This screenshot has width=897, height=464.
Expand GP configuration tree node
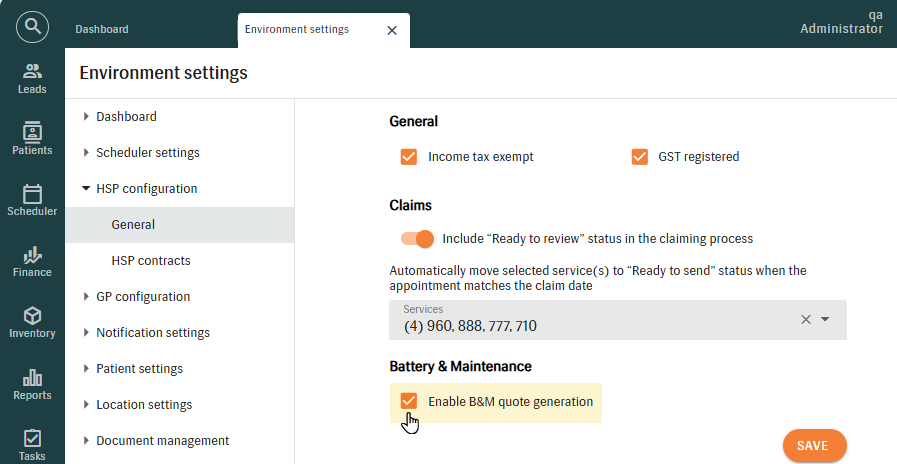[x=86, y=297]
